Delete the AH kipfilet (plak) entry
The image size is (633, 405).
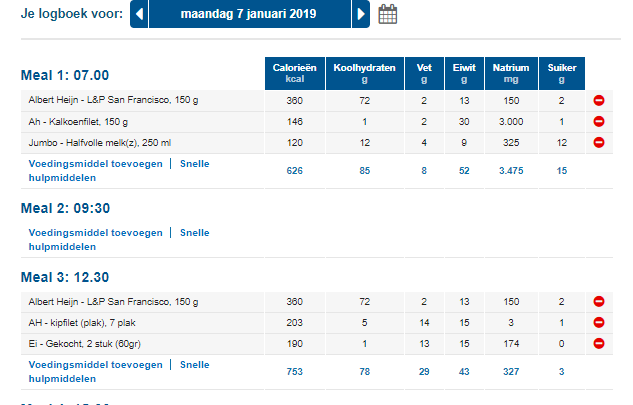599,322
